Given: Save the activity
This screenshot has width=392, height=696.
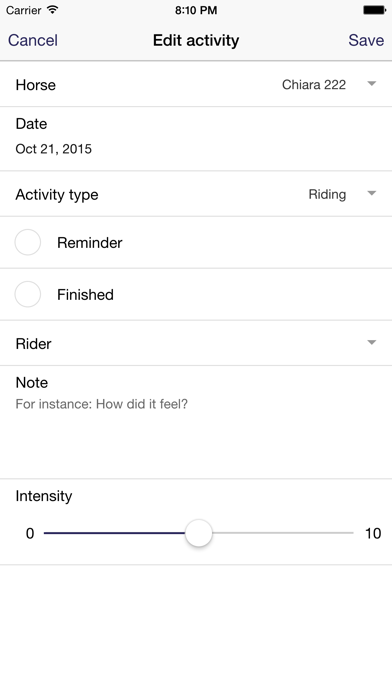Looking at the screenshot, I should pos(366,40).
